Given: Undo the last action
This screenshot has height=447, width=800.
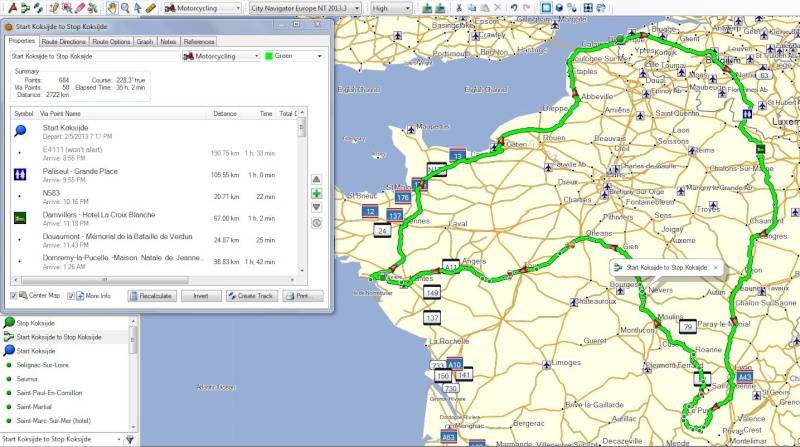Looking at the screenshot, I should pos(514,8).
